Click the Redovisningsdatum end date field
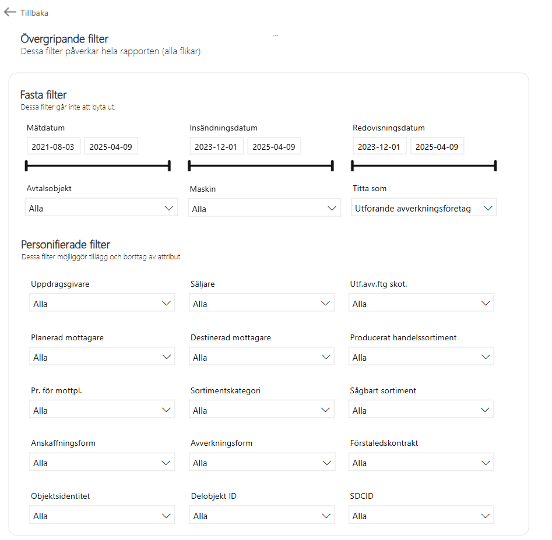Viewport: 552px width, 540px height. point(437,146)
